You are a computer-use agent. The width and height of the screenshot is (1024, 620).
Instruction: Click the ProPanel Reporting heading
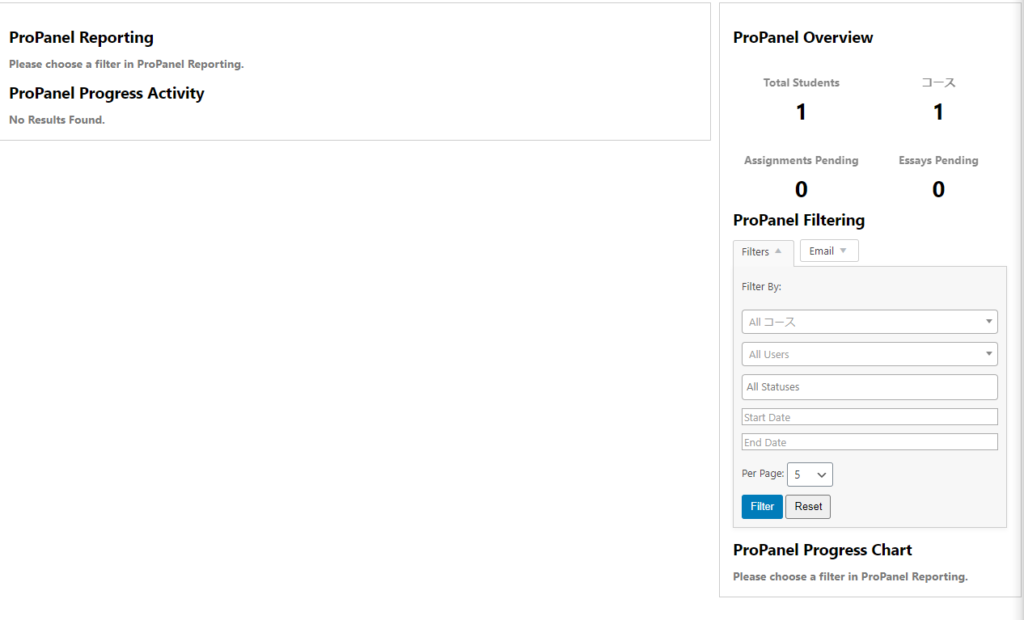(81, 38)
